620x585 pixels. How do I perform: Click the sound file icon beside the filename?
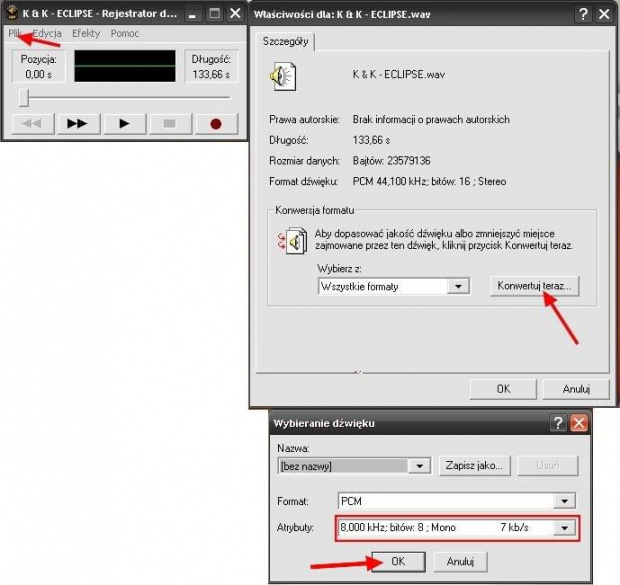coord(282,76)
